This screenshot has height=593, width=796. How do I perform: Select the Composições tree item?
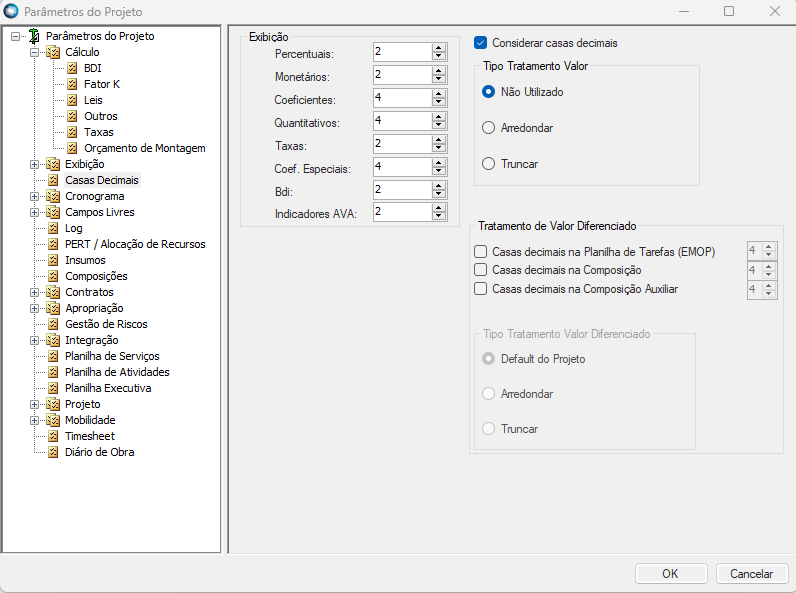96,276
